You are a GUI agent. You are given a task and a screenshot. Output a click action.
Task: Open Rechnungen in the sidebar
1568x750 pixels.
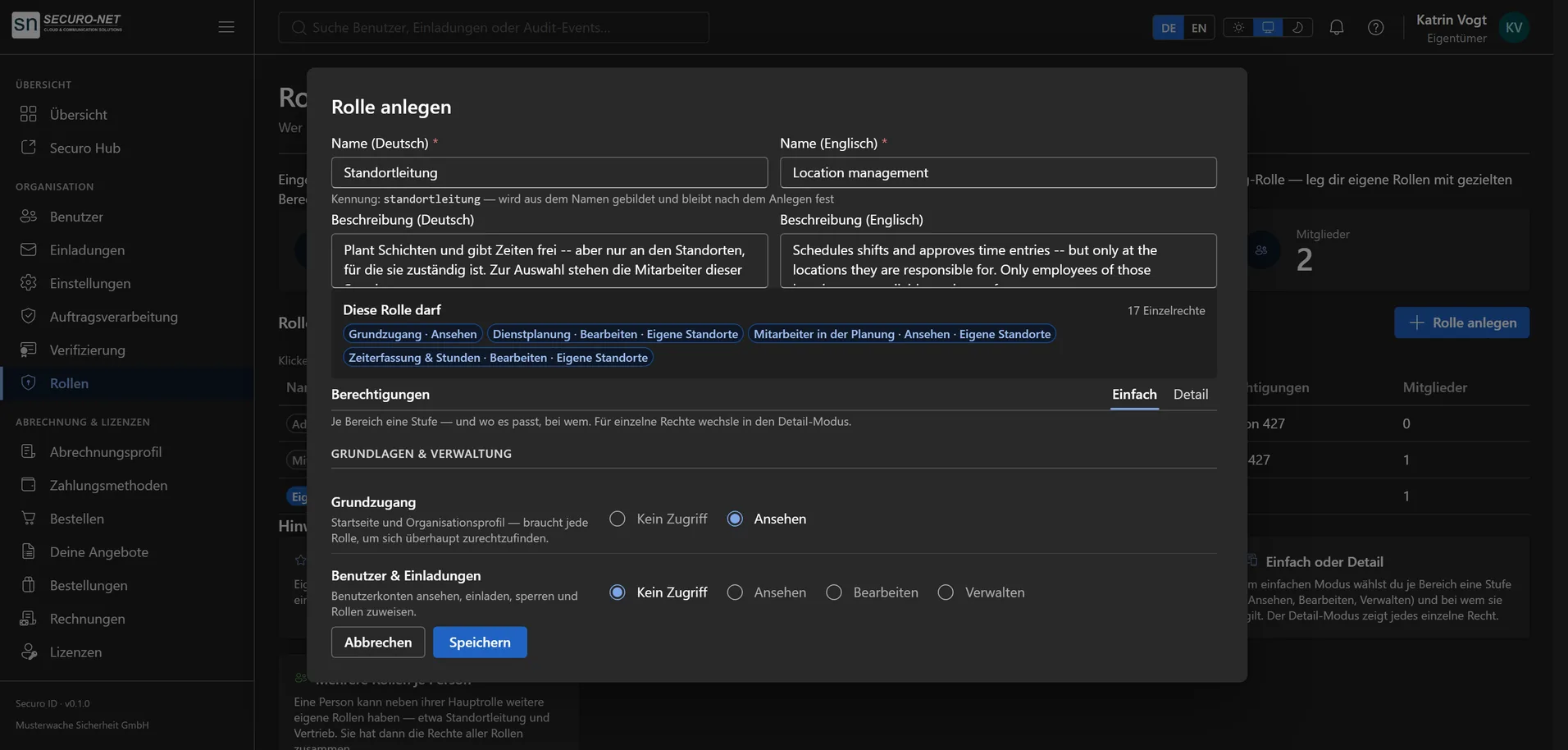click(x=127, y=619)
